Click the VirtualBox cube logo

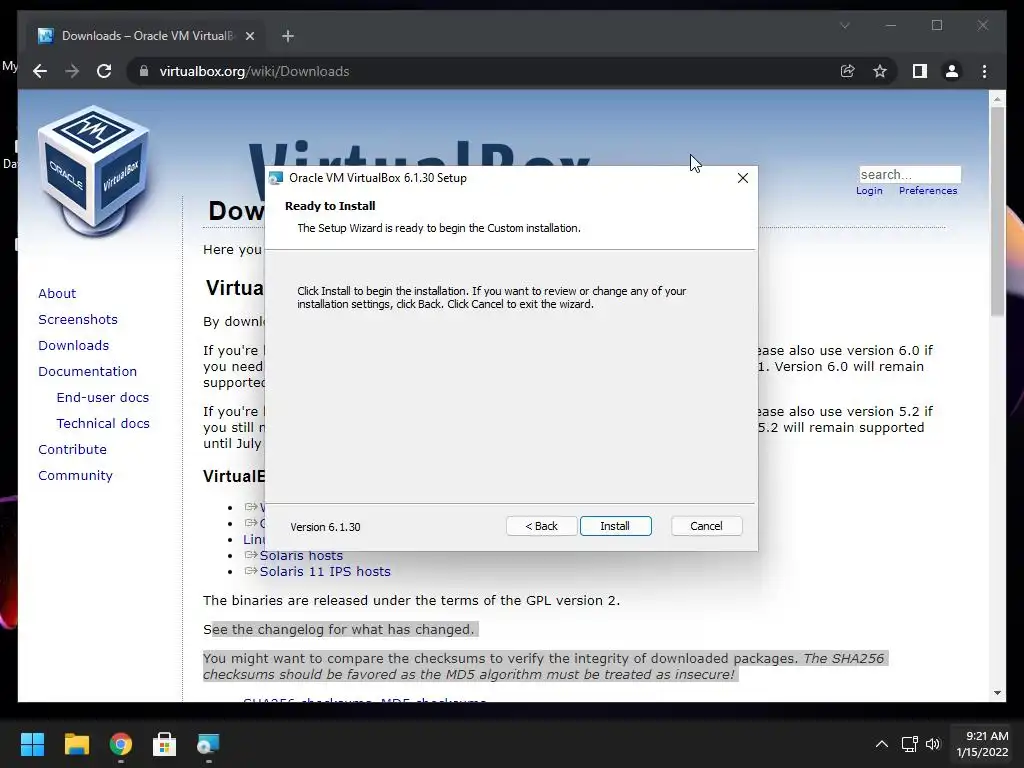coord(93,171)
